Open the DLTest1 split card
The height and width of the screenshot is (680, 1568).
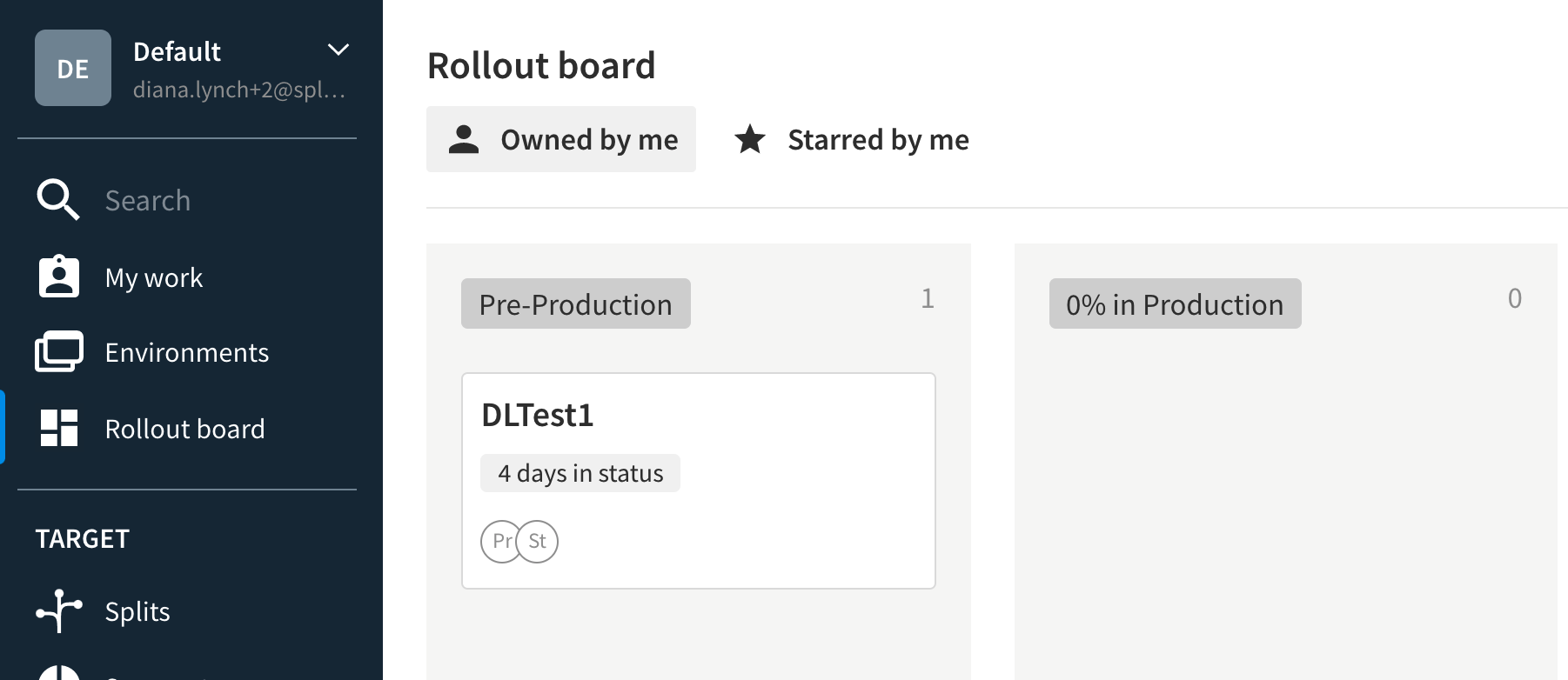click(699, 481)
